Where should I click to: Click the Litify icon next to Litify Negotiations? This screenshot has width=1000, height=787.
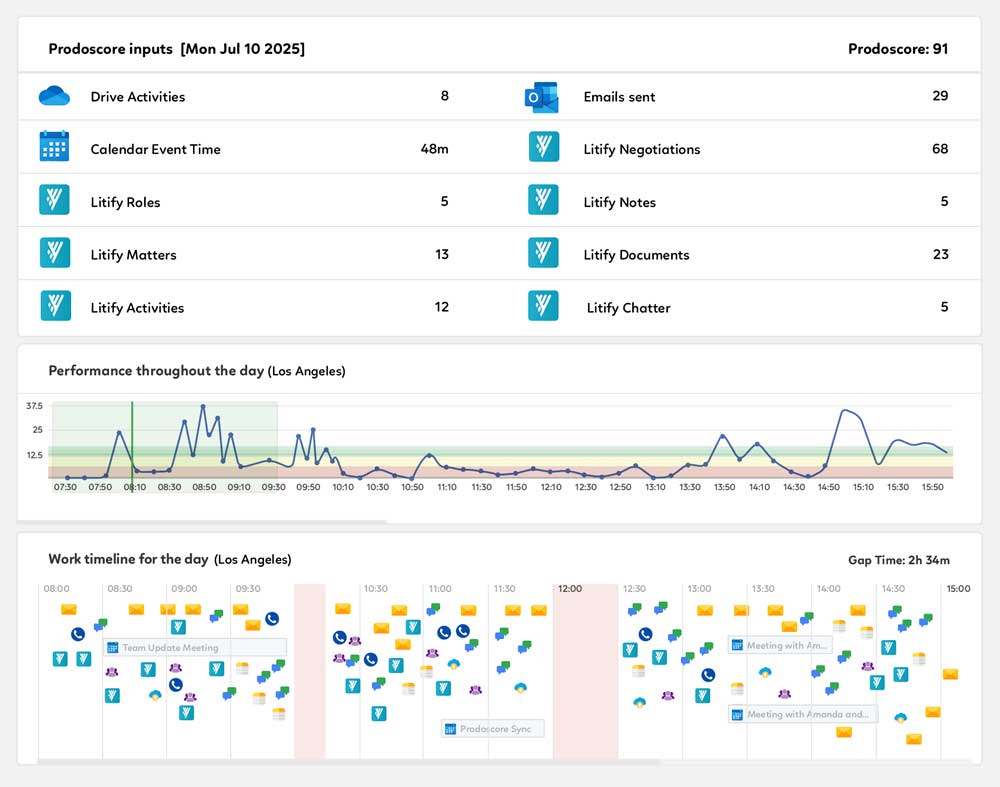click(544, 147)
